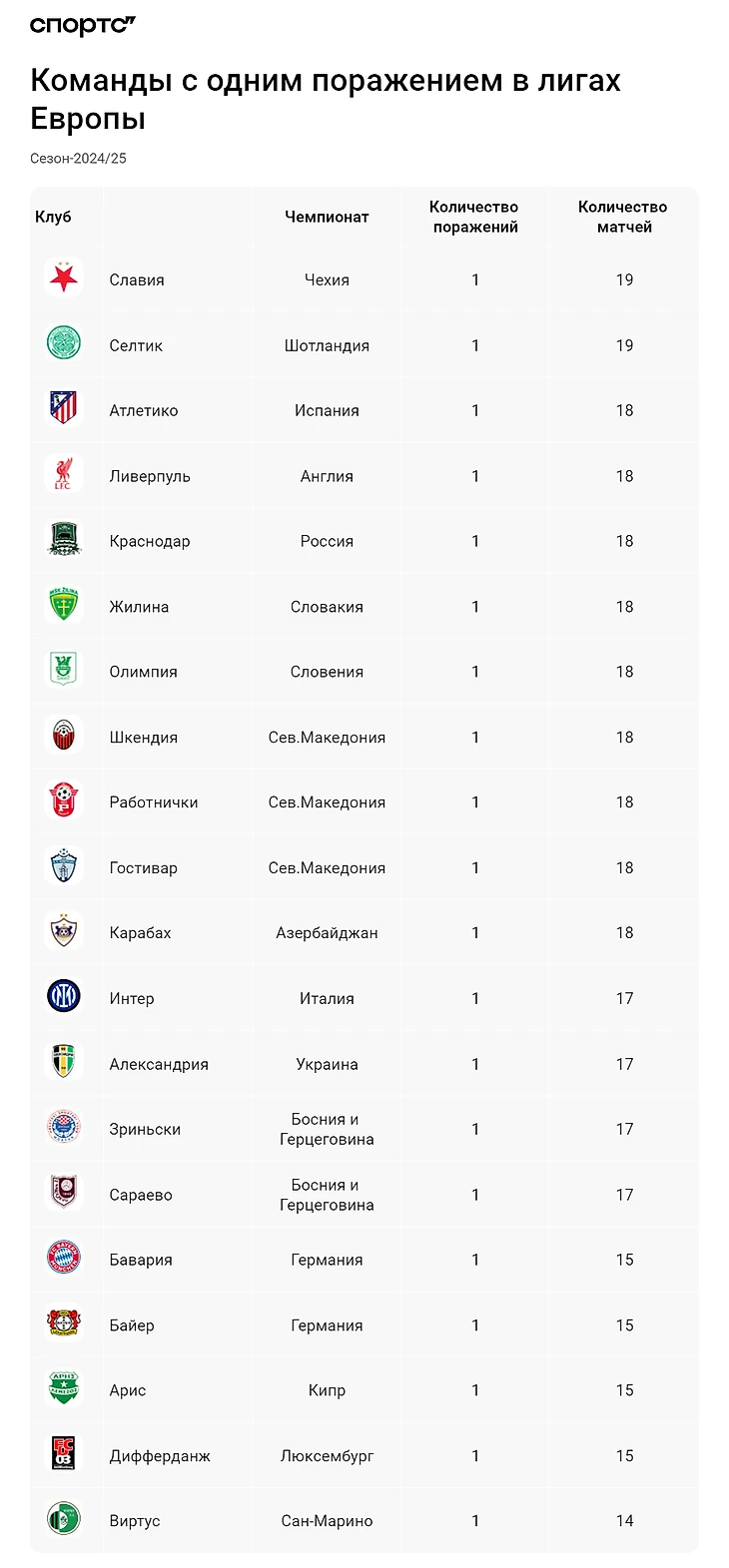Click the Чемпионат column header

pyautogui.click(x=327, y=217)
